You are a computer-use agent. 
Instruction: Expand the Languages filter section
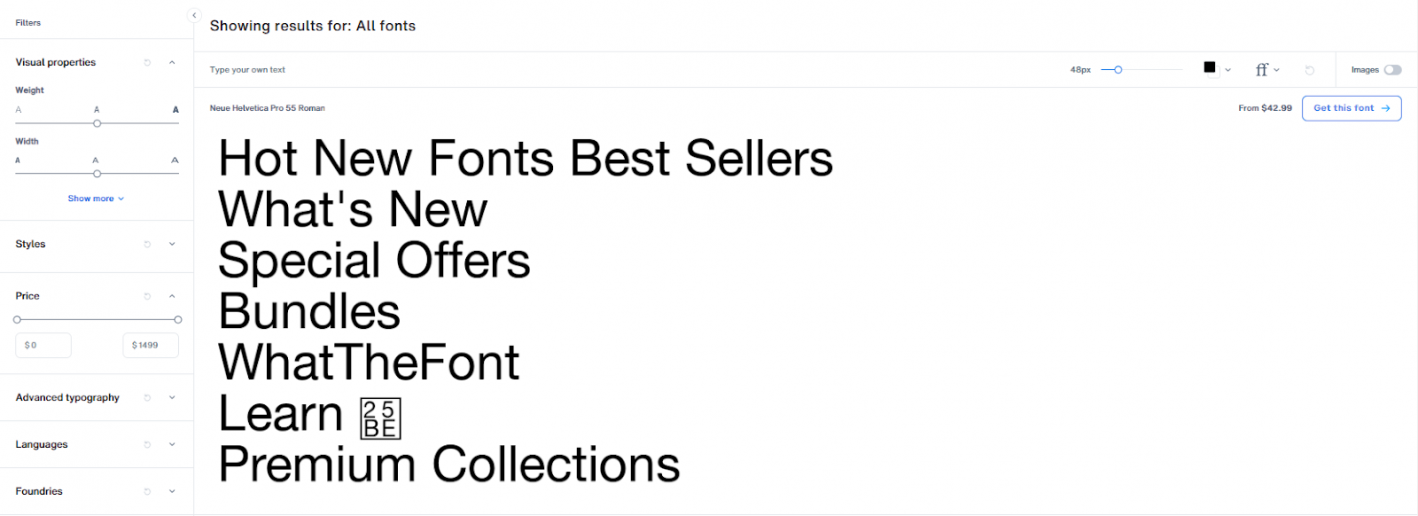click(172, 445)
